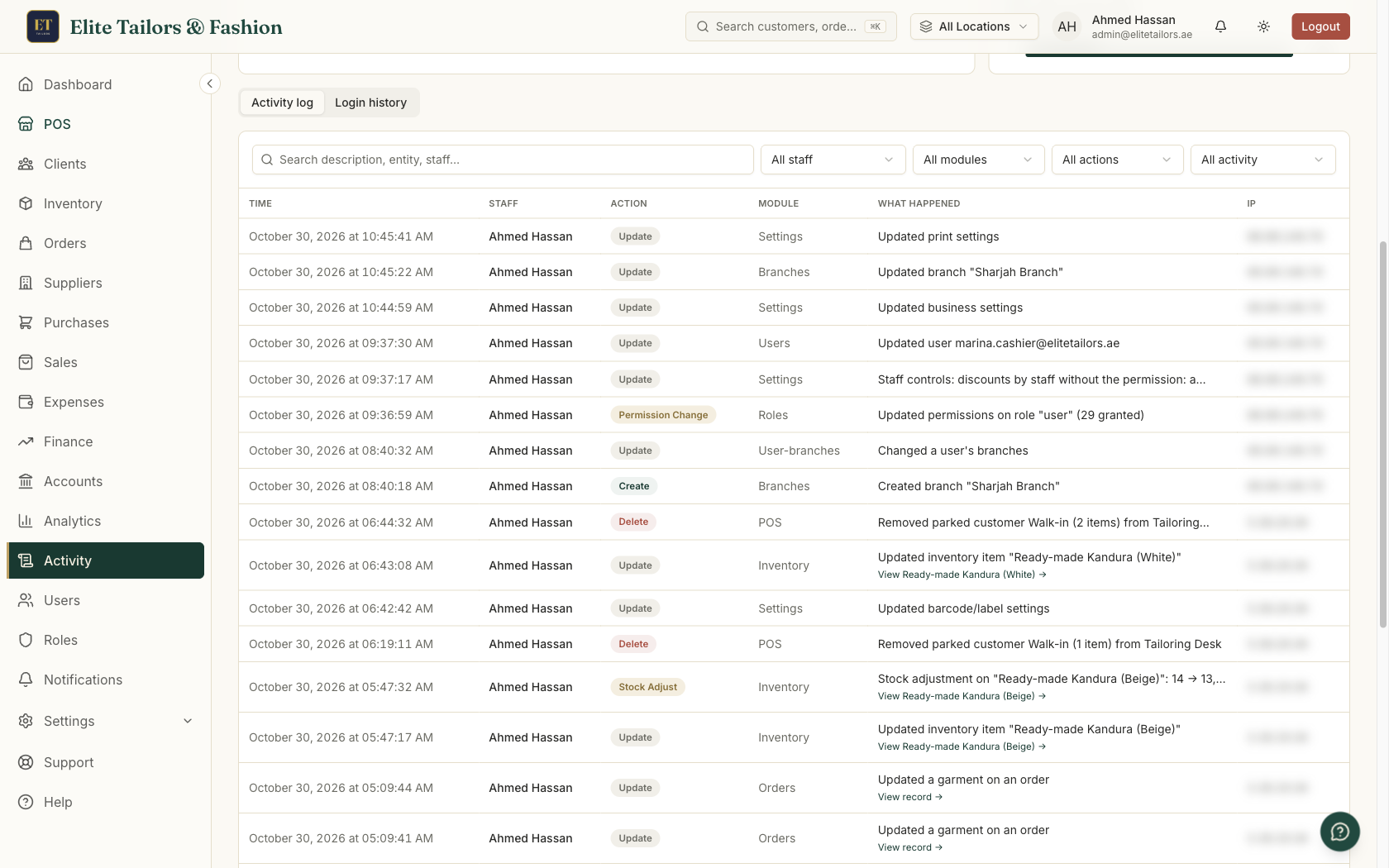Image resolution: width=1389 pixels, height=868 pixels.
Task: Open Roles shield icon
Action: click(26, 640)
